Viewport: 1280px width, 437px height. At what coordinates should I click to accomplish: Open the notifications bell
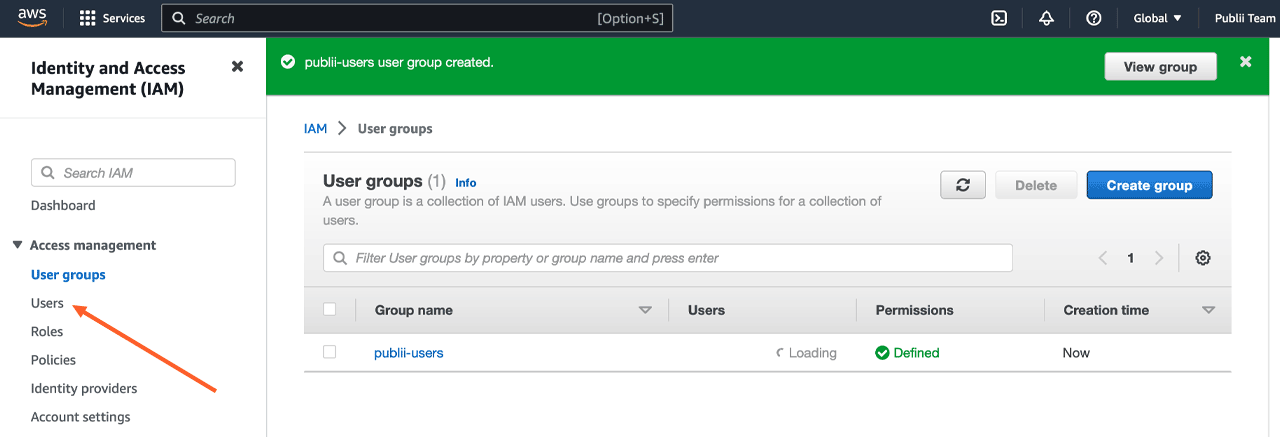click(1046, 18)
